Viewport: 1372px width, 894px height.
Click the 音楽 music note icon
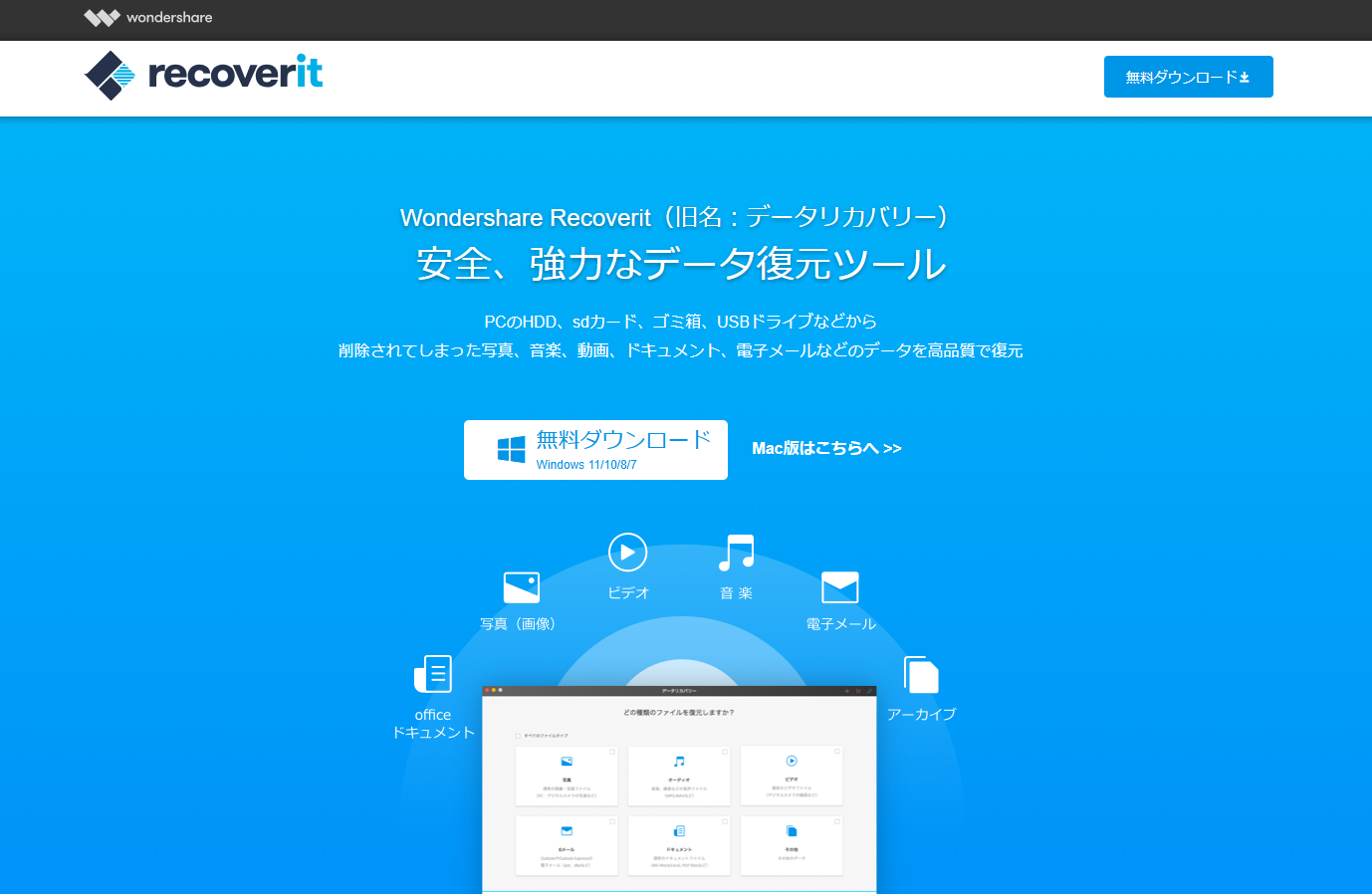tap(736, 553)
